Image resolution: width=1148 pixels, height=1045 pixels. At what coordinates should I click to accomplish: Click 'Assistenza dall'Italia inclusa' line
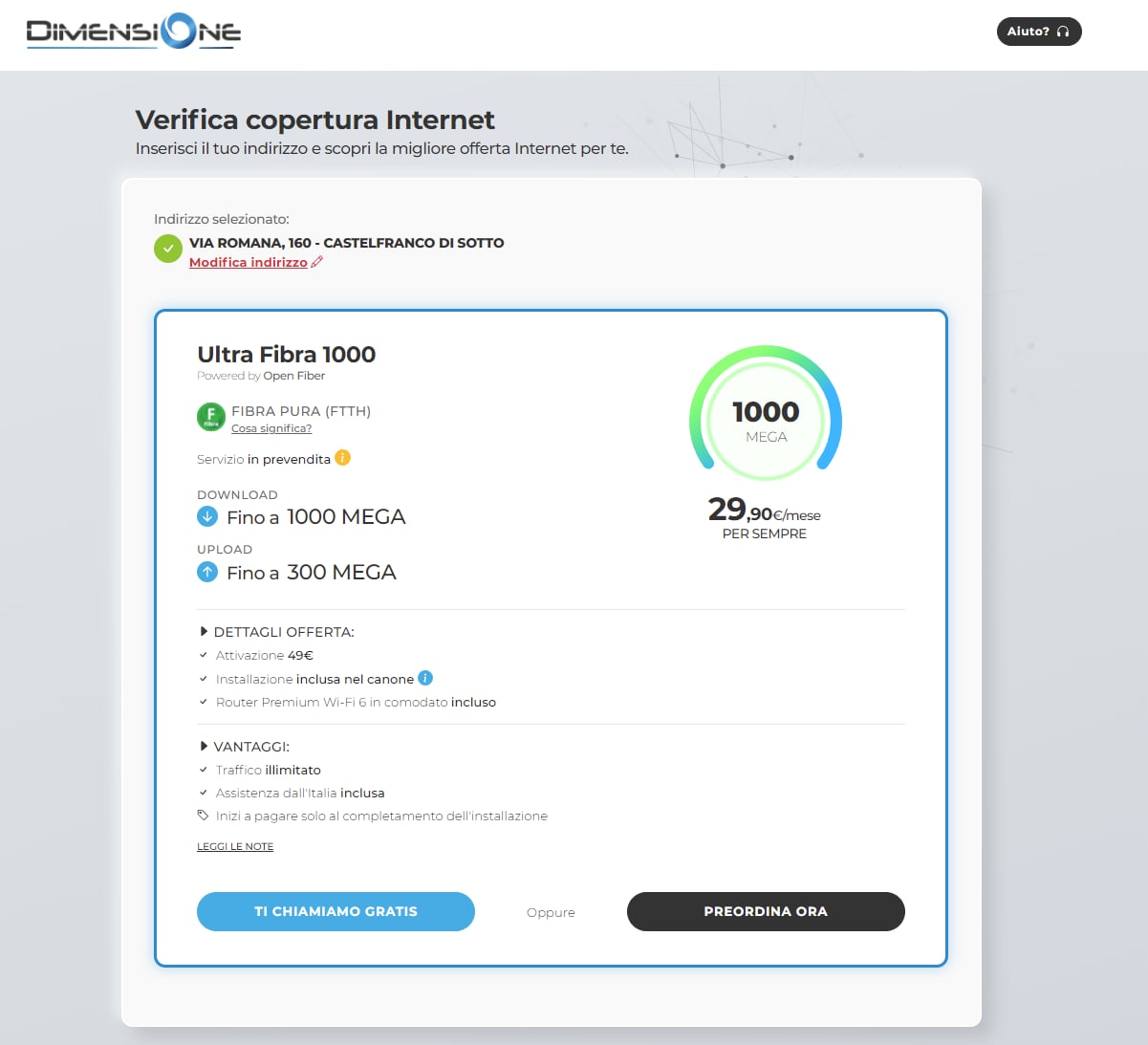[x=300, y=793]
